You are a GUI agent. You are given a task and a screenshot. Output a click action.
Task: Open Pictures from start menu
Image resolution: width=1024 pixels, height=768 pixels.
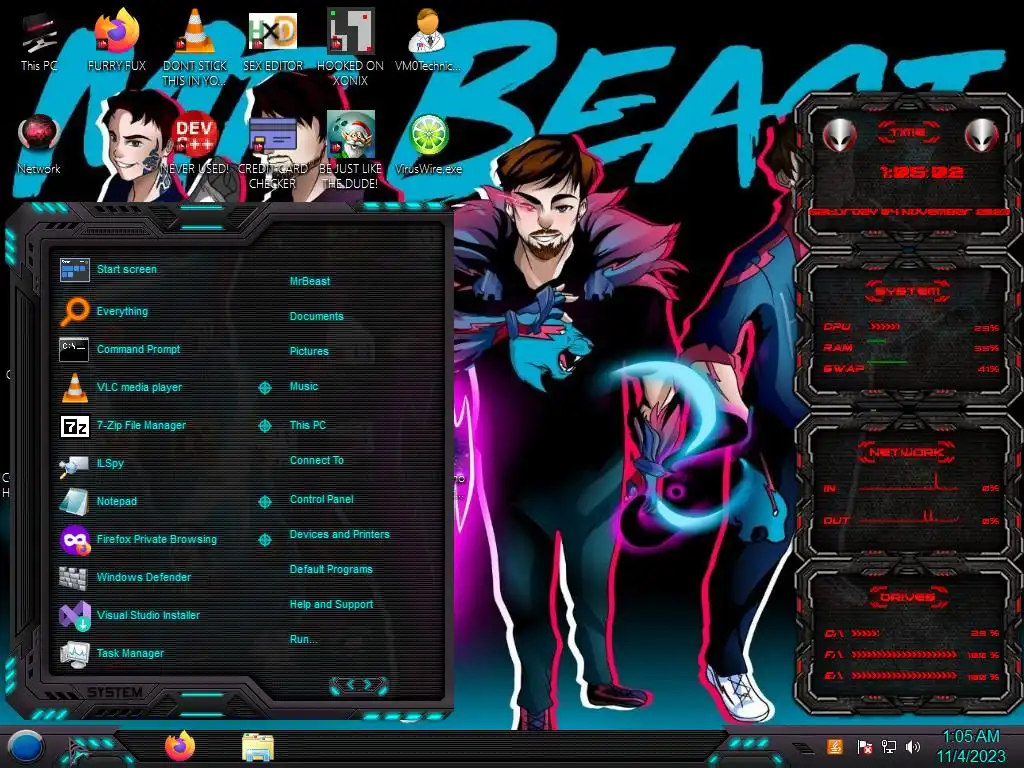coord(309,351)
